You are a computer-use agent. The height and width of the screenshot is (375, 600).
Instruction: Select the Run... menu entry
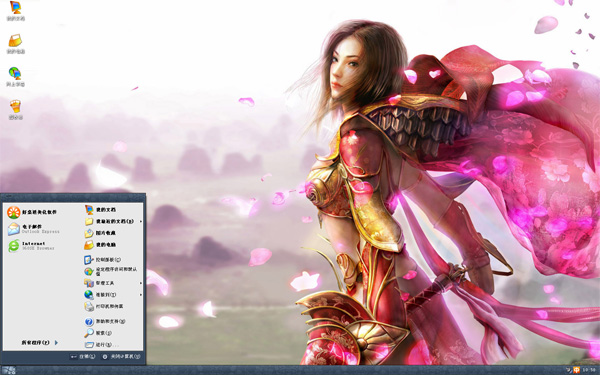tap(100, 345)
